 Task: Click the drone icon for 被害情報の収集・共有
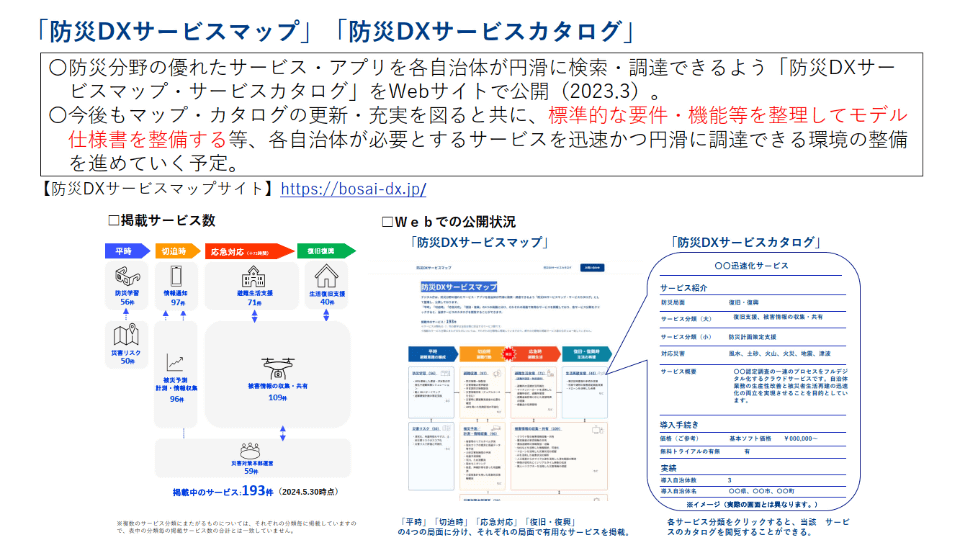[x=278, y=369]
